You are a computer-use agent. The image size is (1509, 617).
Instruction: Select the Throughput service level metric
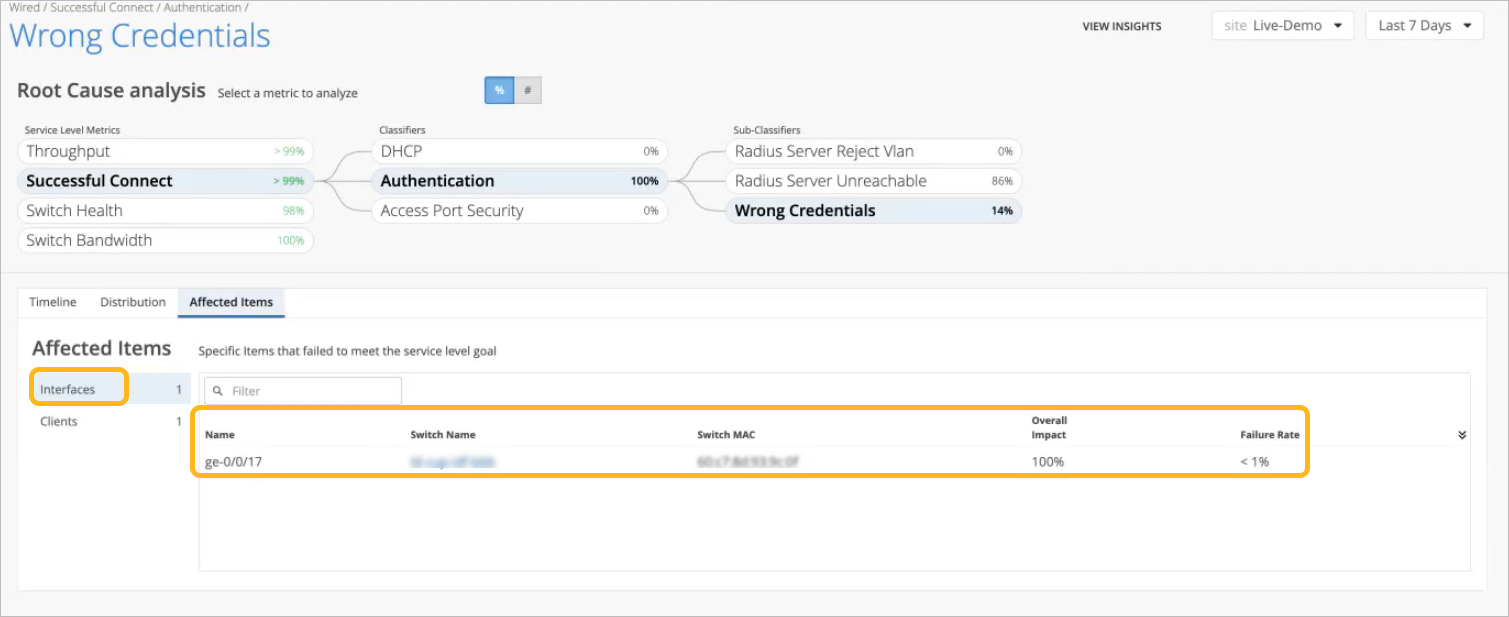pyautogui.click(x=165, y=152)
